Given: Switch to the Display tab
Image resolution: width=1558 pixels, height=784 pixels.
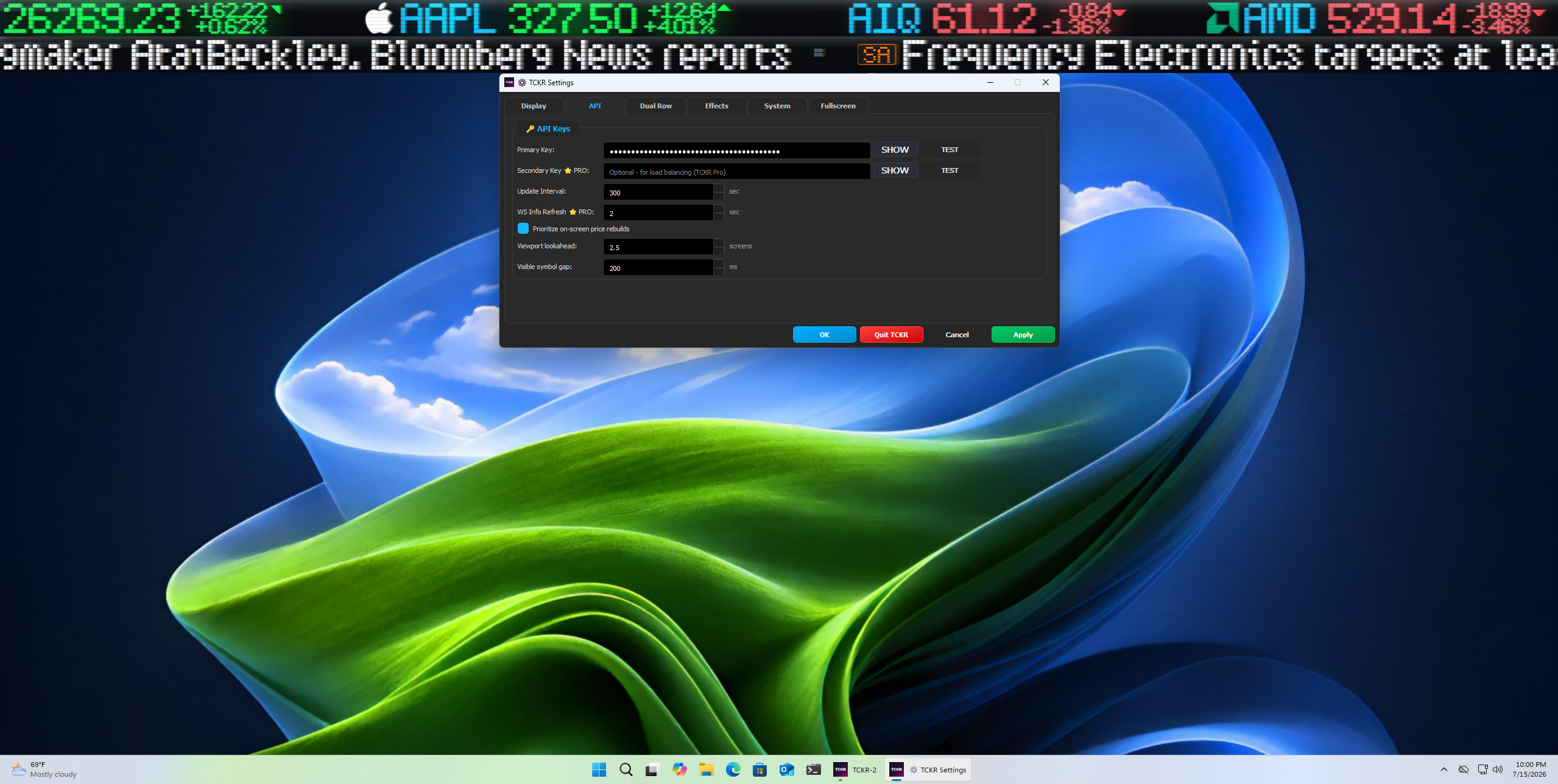Looking at the screenshot, I should click(534, 105).
